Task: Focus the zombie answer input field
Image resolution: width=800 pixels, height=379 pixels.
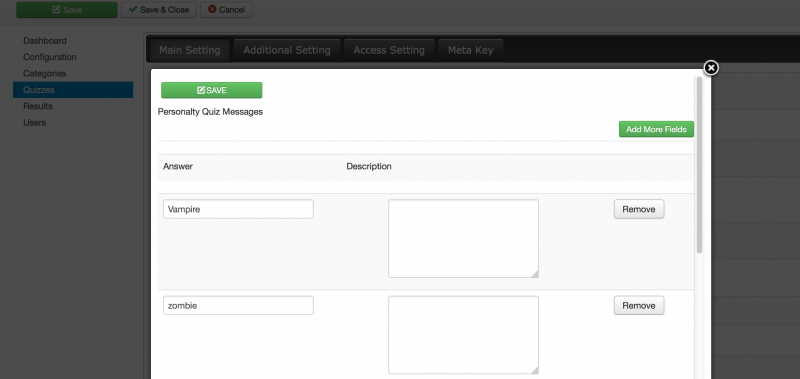Action: point(238,306)
